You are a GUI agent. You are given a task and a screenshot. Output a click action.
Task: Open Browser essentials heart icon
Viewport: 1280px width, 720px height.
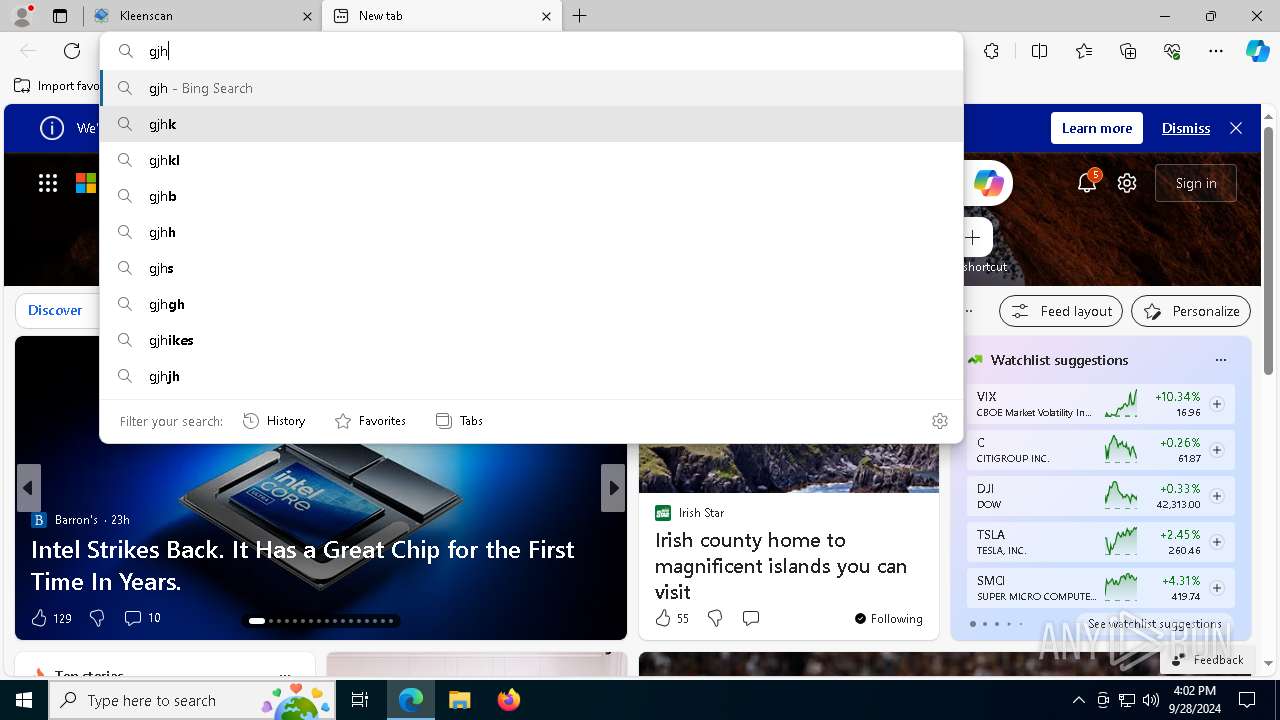tap(1172, 51)
